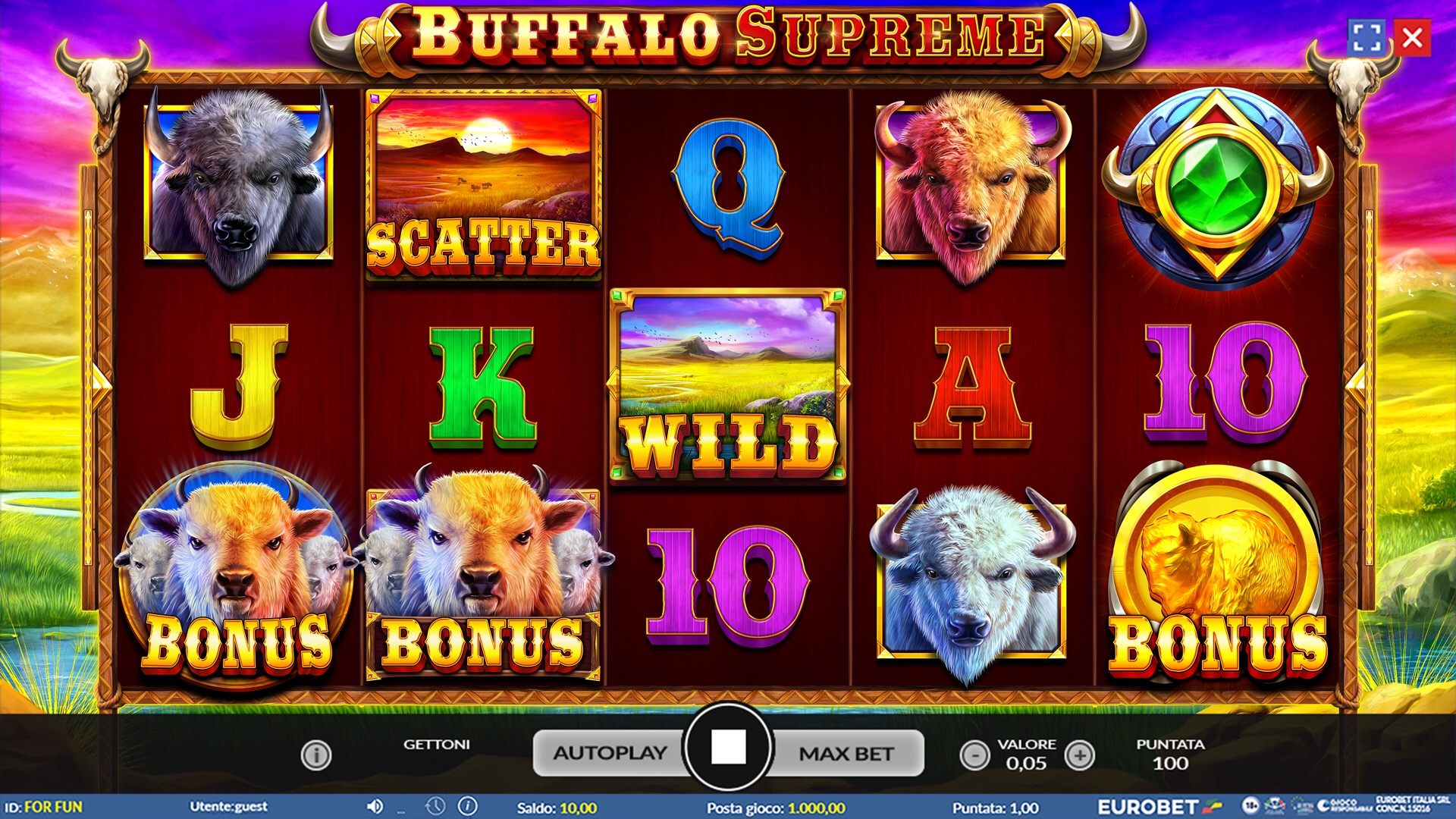The image size is (1456, 819).
Task: Click the white buffalo symbol
Action: click(x=971, y=584)
